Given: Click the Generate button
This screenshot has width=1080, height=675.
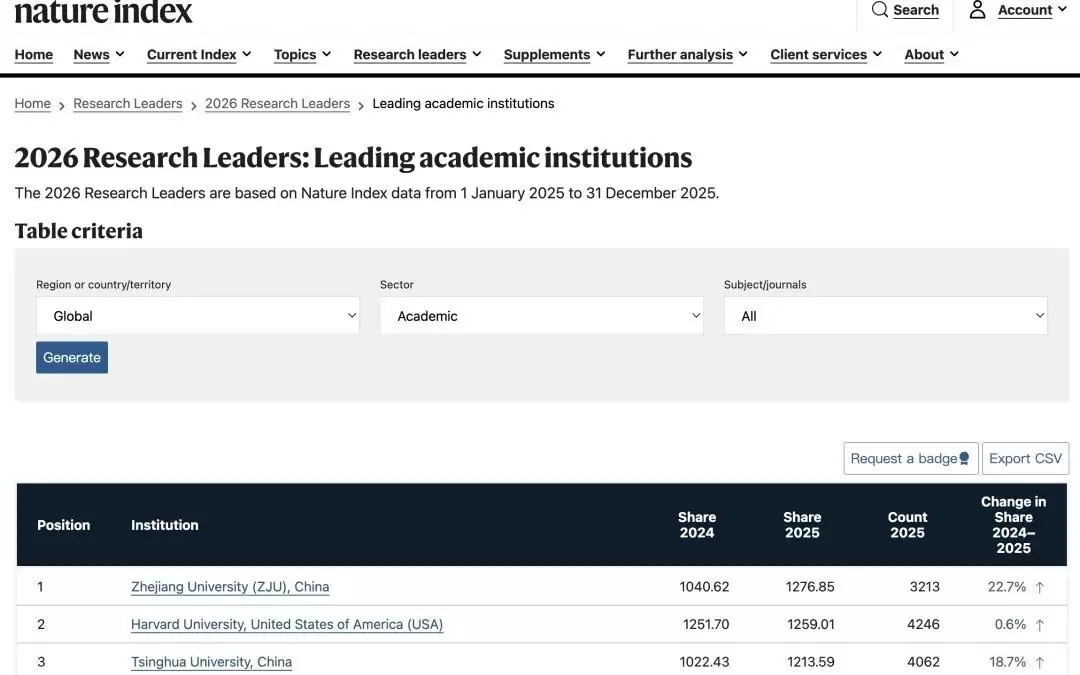Looking at the screenshot, I should tap(72, 357).
